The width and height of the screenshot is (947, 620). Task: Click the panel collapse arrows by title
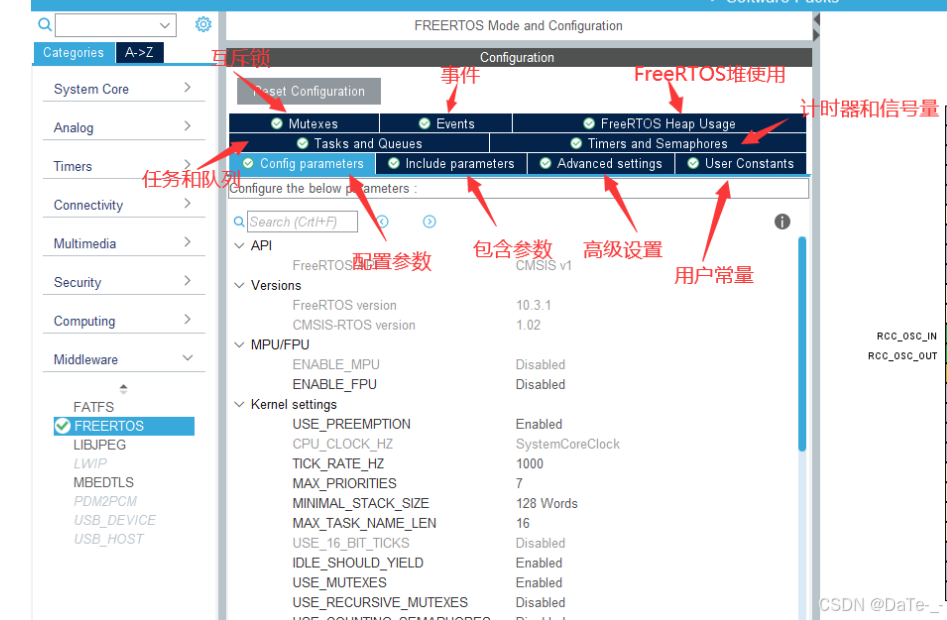817,27
